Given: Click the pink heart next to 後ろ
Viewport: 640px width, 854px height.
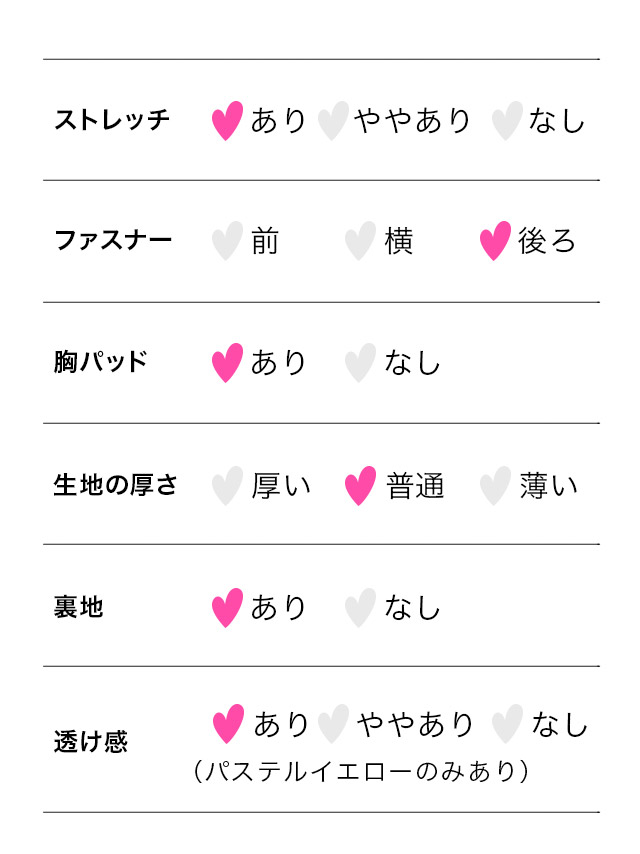Looking at the screenshot, I should tap(495, 241).
